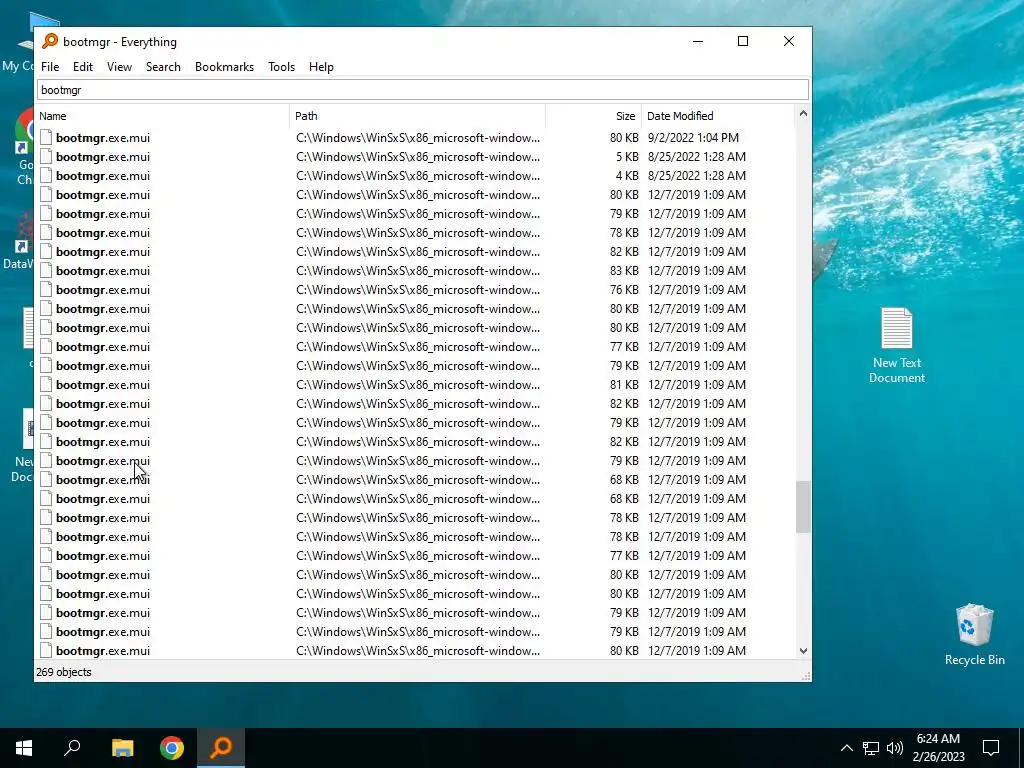Select the New Text Document desktop icon
Image resolution: width=1024 pixels, height=768 pixels.
click(x=897, y=345)
